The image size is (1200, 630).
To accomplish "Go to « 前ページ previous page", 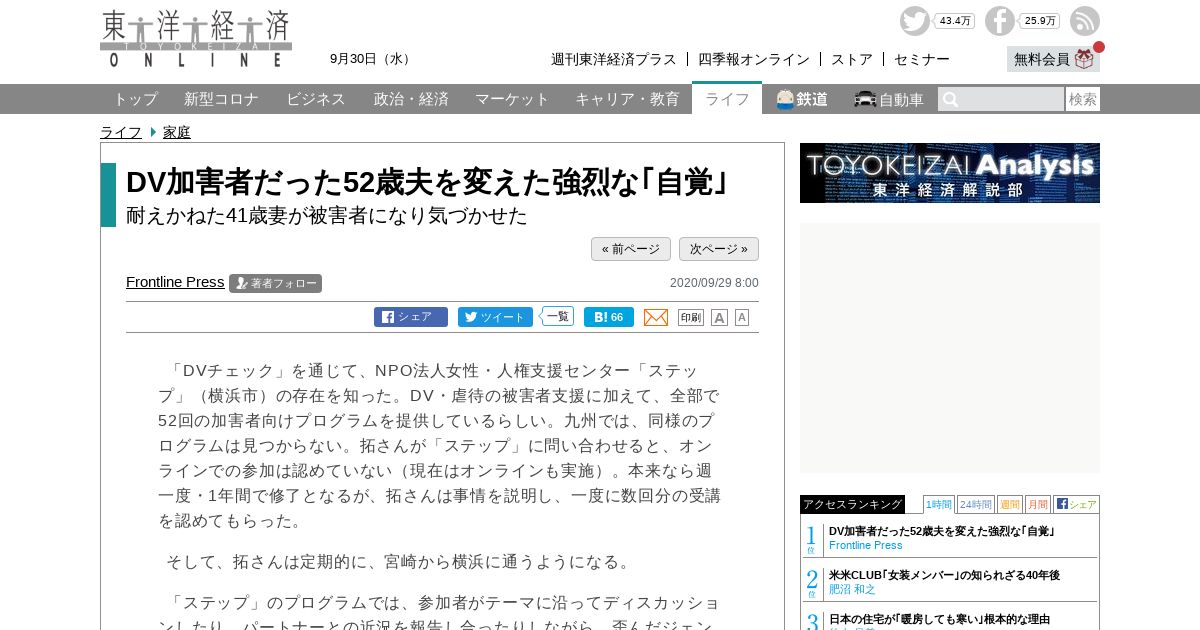I will click(631, 249).
